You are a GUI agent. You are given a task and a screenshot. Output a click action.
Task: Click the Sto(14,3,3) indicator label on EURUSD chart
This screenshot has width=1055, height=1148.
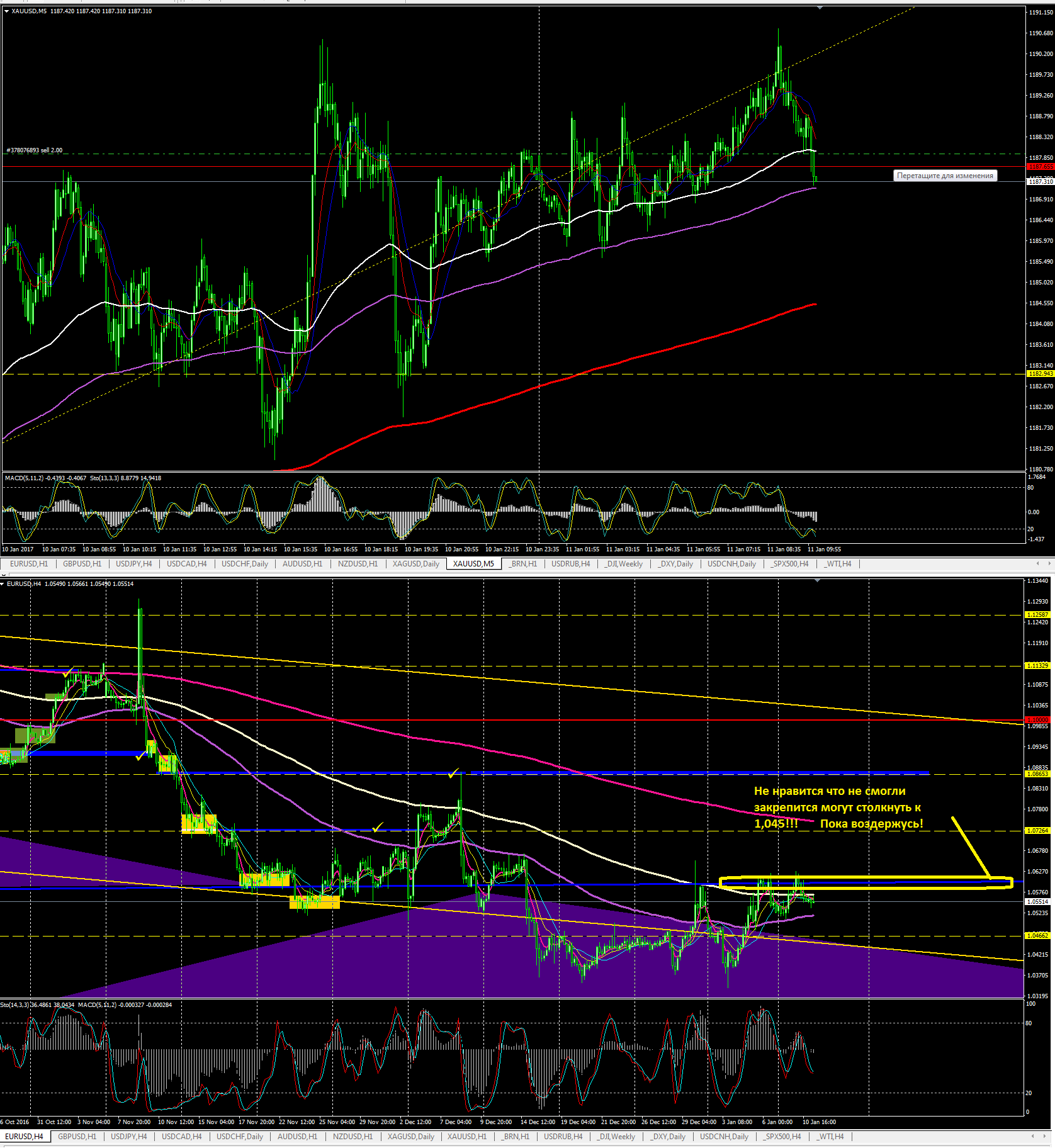click(38, 1005)
